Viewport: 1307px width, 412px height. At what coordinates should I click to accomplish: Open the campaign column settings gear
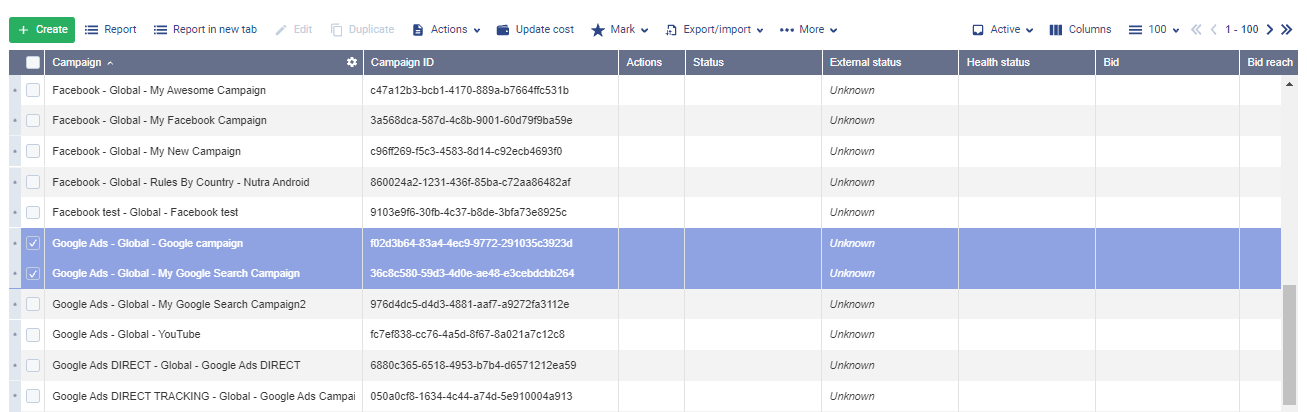(352, 62)
